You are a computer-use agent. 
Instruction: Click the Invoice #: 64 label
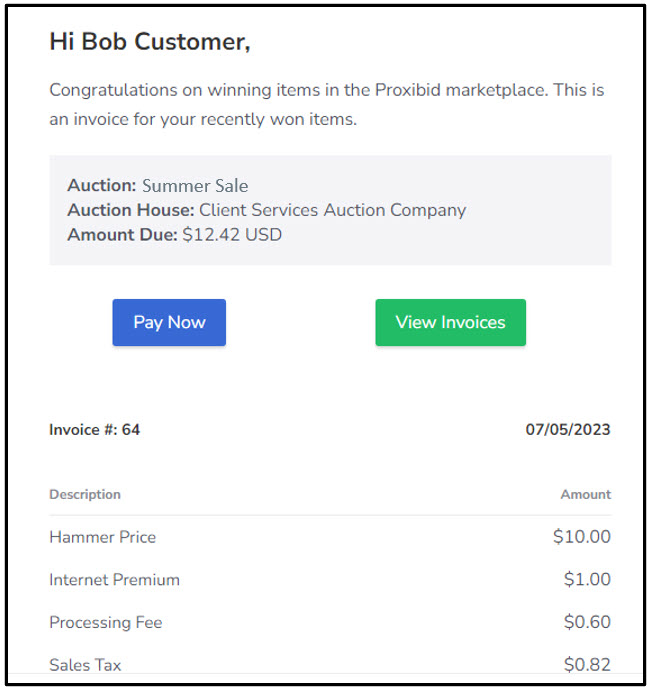click(x=95, y=430)
